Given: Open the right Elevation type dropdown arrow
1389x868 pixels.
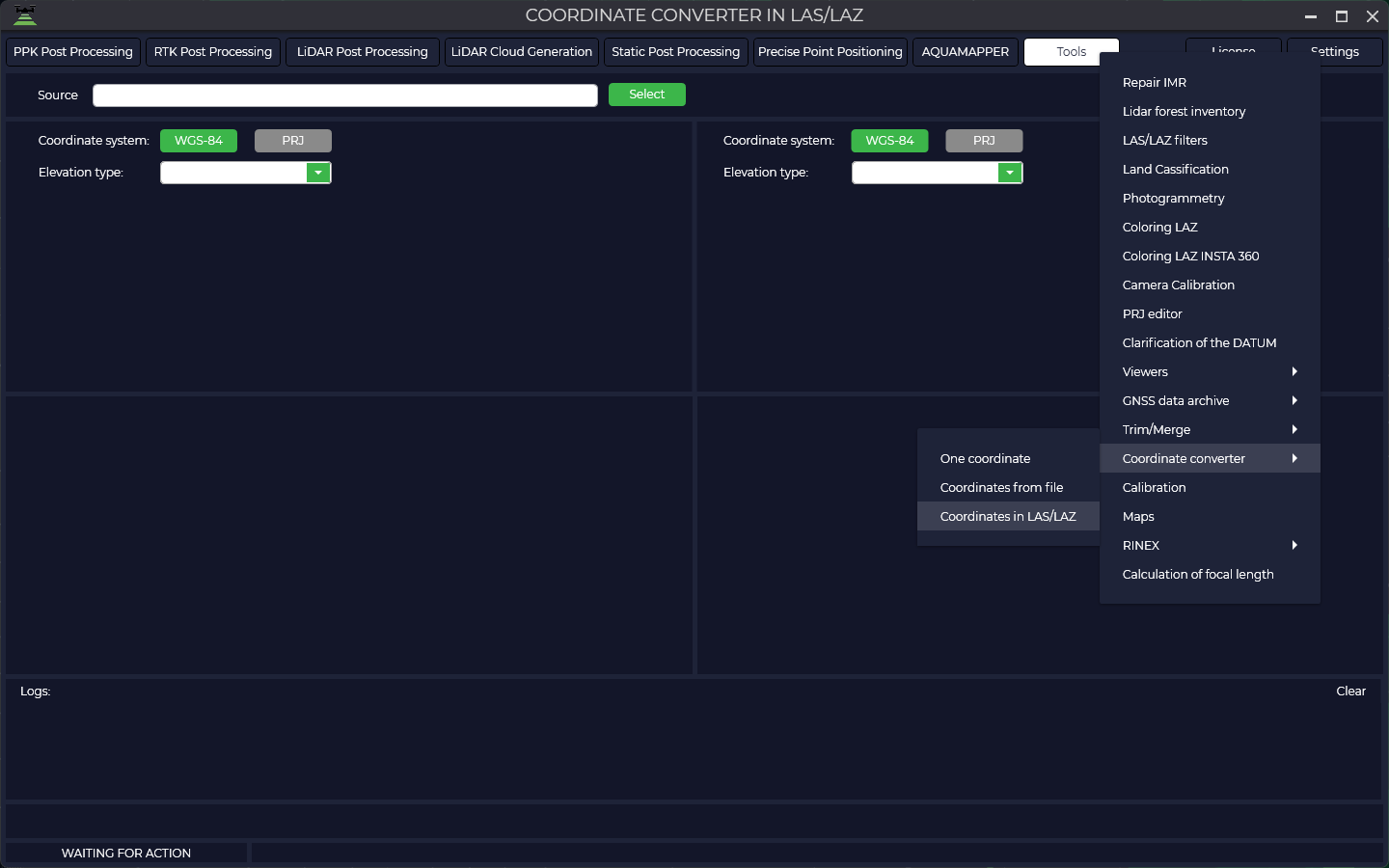Looking at the screenshot, I should coord(1009,173).
